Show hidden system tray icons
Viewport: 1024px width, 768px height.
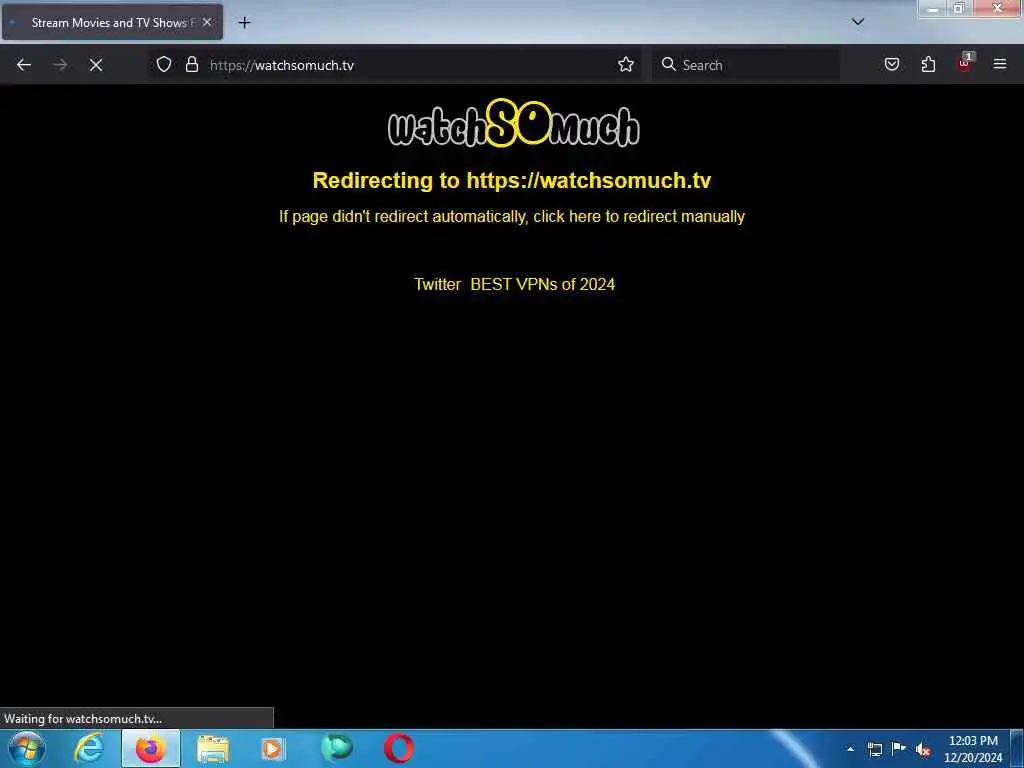click(x=850, y=749)
